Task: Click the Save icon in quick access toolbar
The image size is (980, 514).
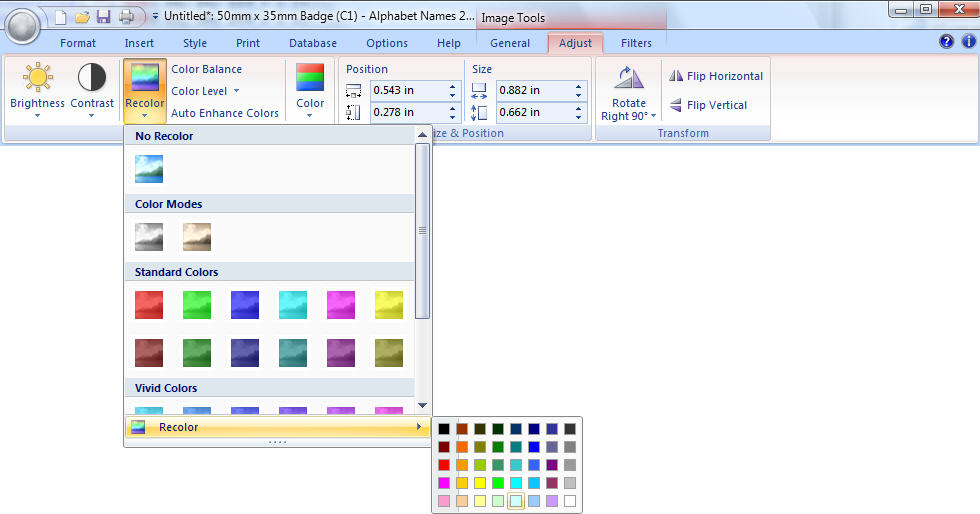Action: 104,17
